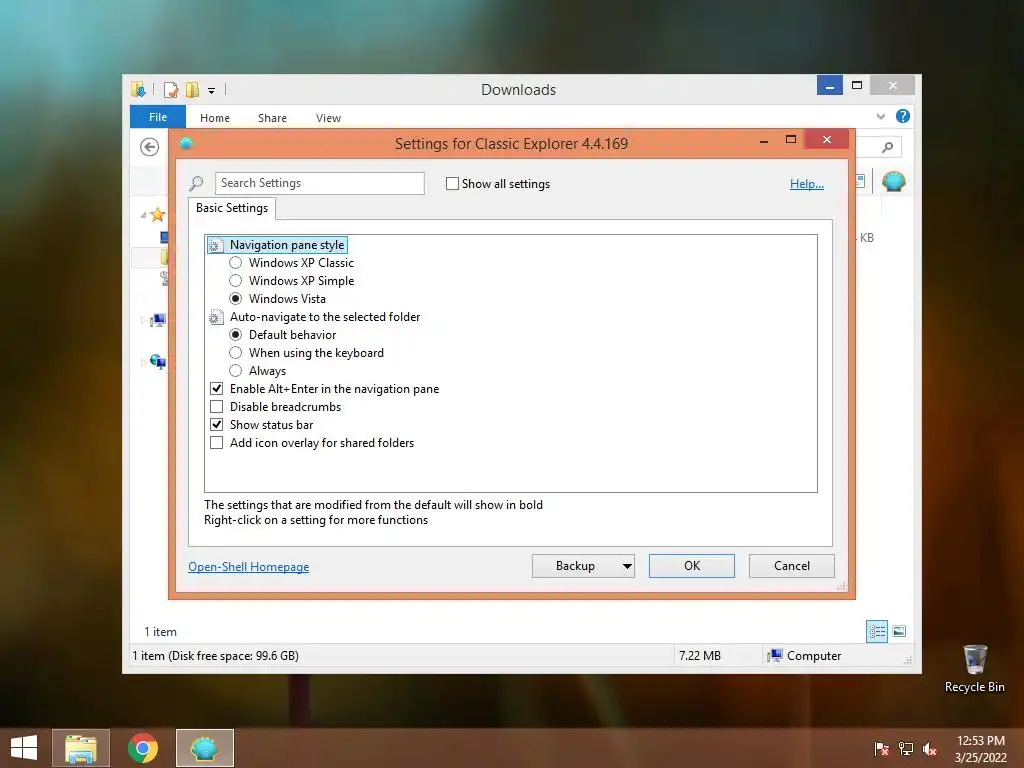This screenshot has width=1024, height=768.
Task: Enable Add icon overlay for shared folders
Action: [217, 443]
